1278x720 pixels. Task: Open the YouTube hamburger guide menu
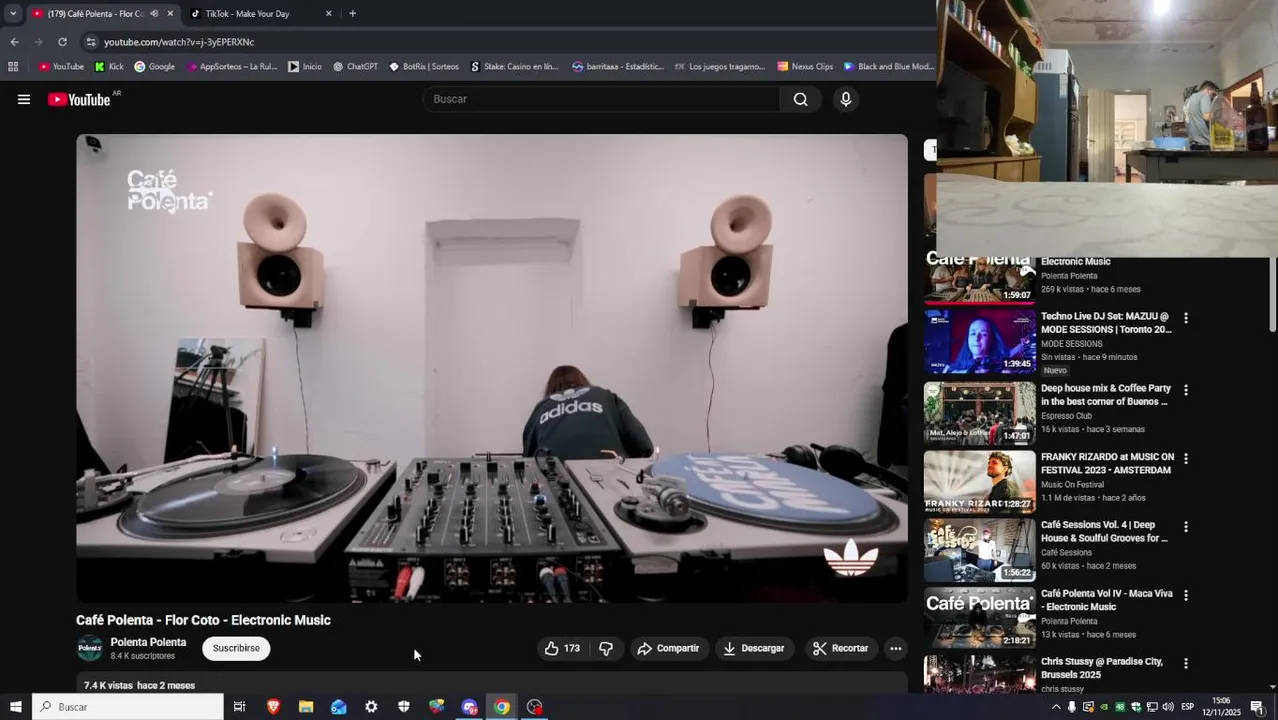(x=24, y=99)
